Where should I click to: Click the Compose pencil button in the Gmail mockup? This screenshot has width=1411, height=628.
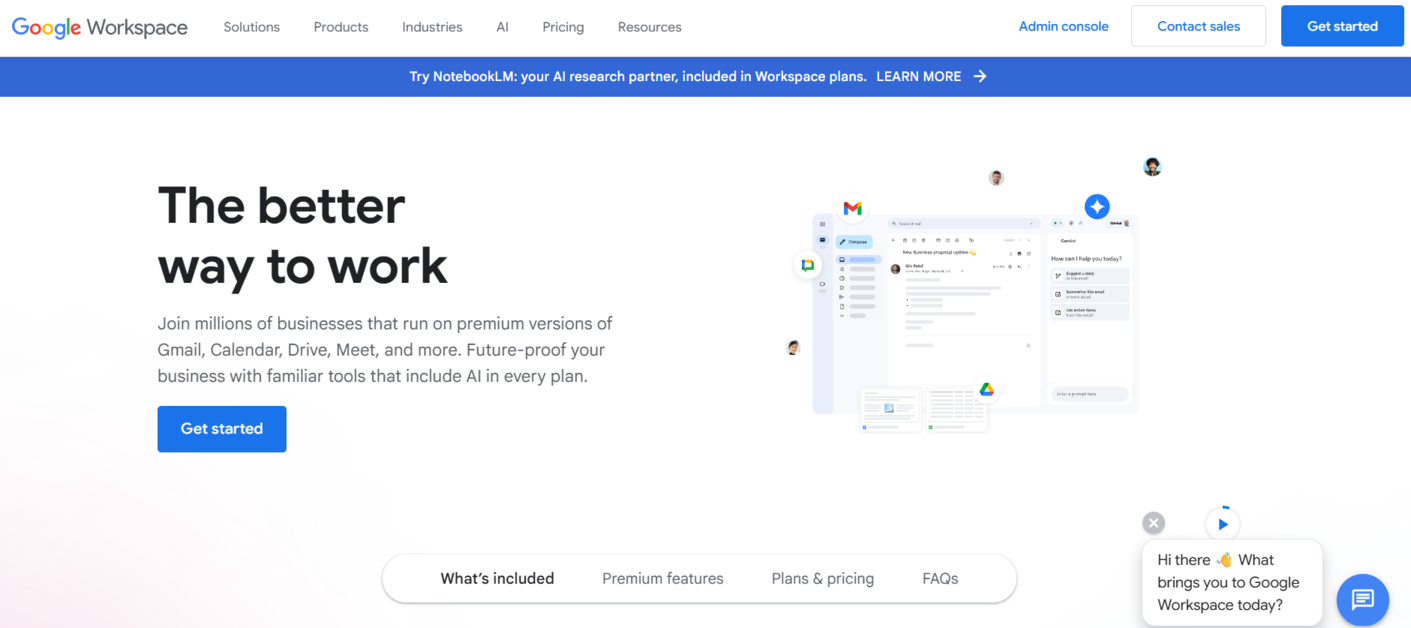click(853, 241)
